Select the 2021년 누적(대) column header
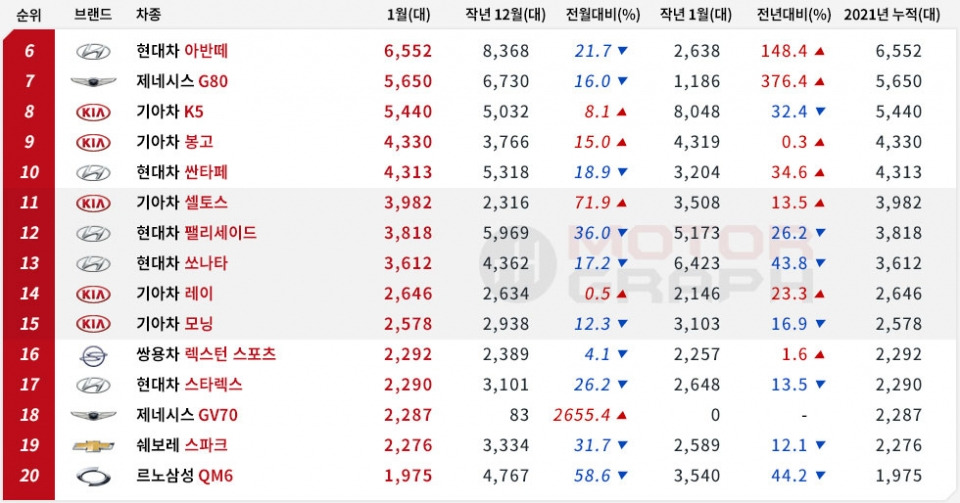This screenshot has width=960, height=503. click(891, 15)
